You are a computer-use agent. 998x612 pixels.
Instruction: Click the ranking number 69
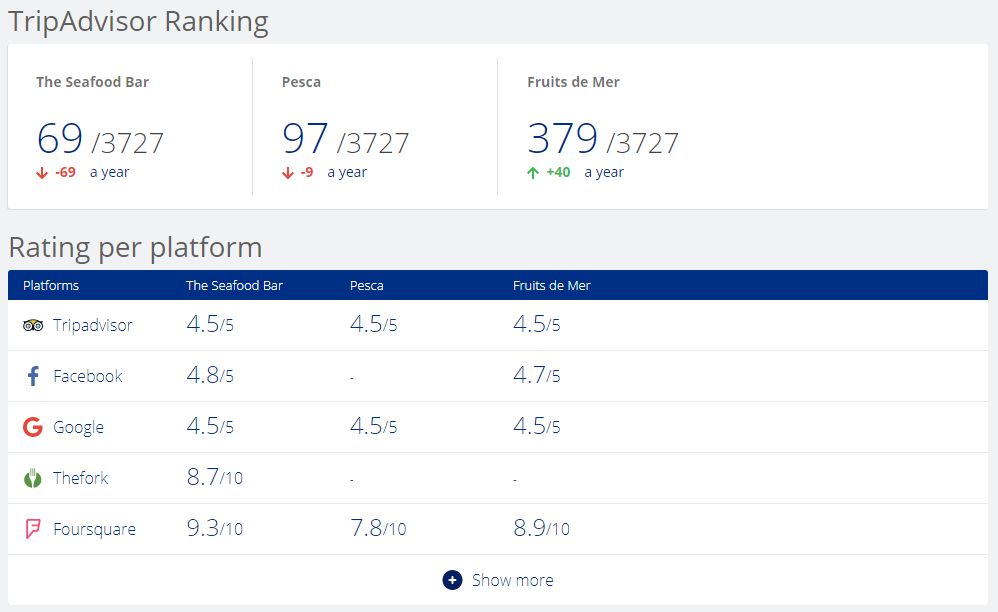pos(60,138)
